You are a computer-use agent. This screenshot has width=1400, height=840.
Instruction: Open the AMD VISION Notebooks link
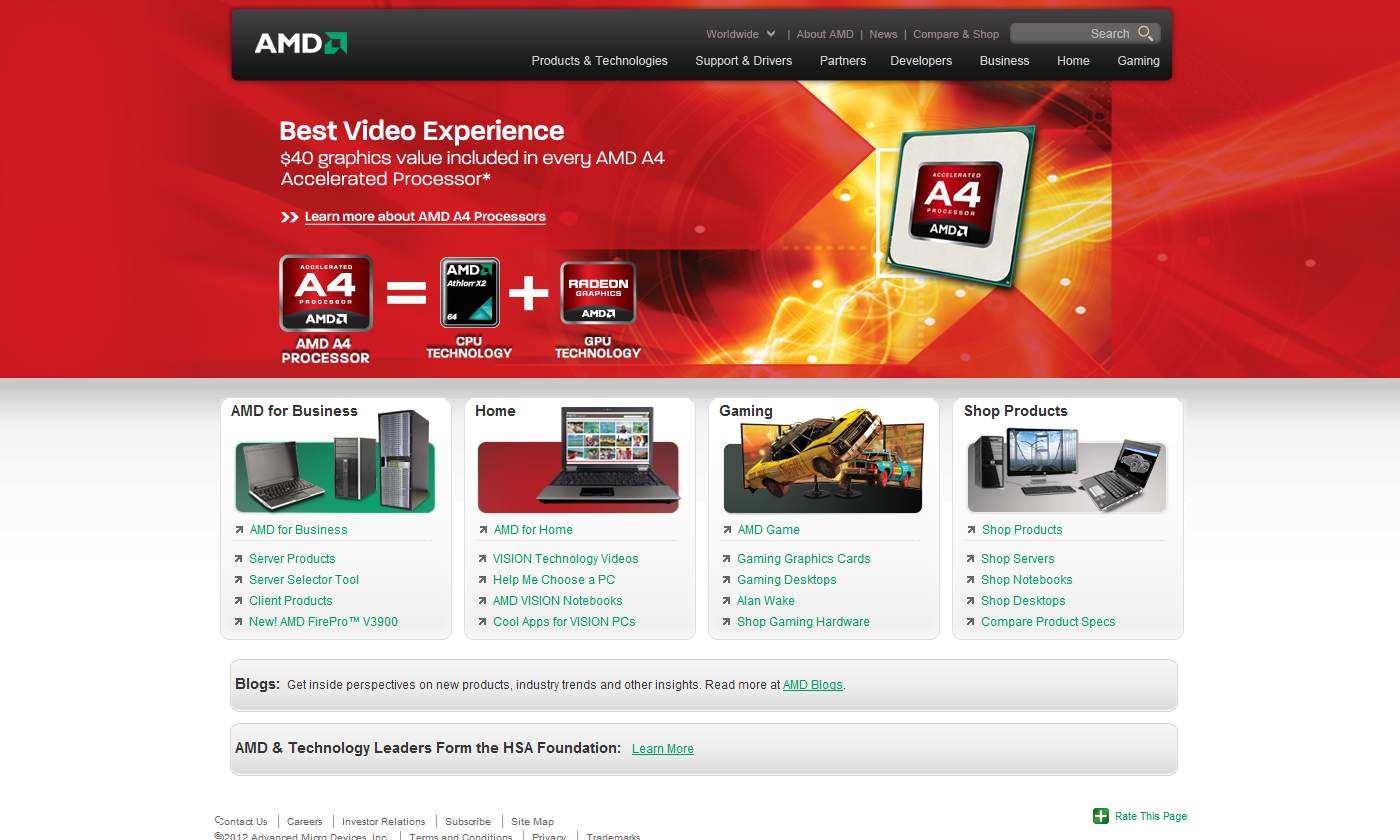(x=557, y=601)
